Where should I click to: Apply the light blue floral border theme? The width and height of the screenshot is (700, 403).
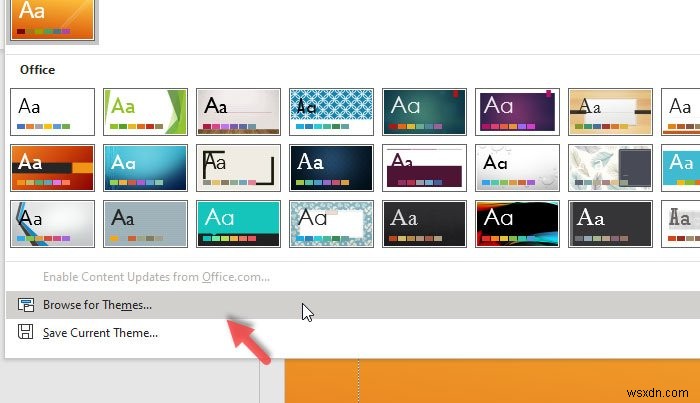[x=331, y=224]
